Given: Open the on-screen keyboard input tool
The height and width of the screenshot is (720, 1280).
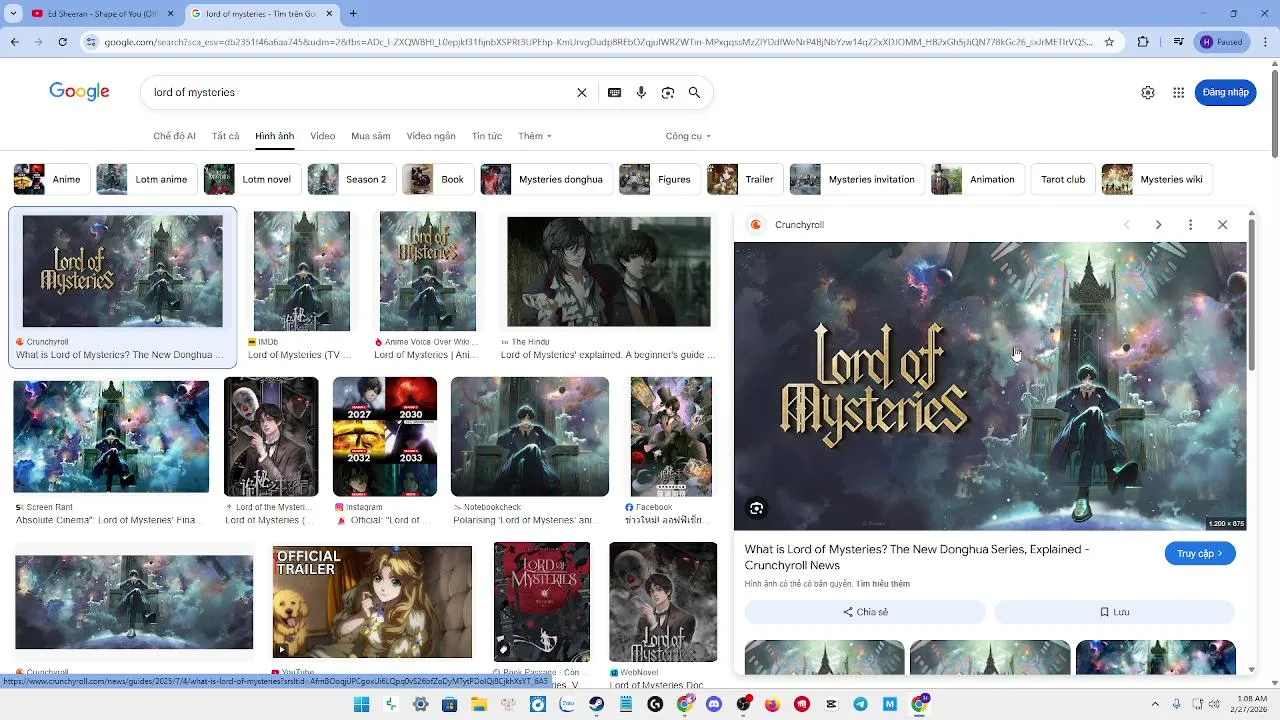Looking at the screenshot, I should pos(614,92).
